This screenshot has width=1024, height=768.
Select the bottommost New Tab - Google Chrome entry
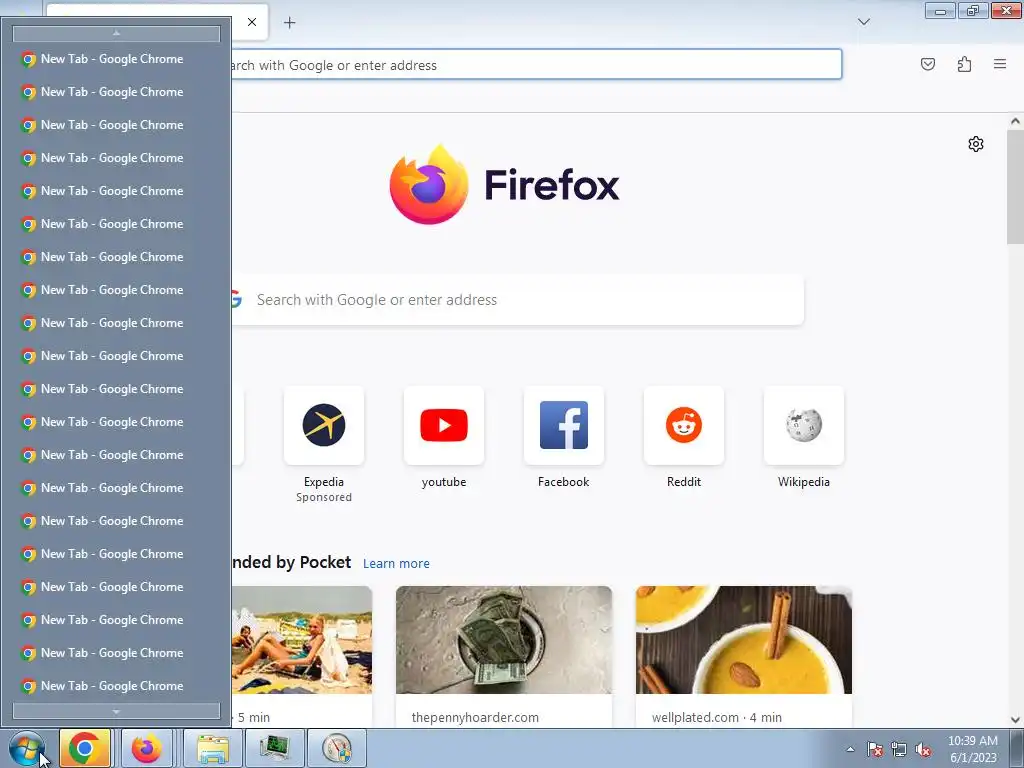116,686
